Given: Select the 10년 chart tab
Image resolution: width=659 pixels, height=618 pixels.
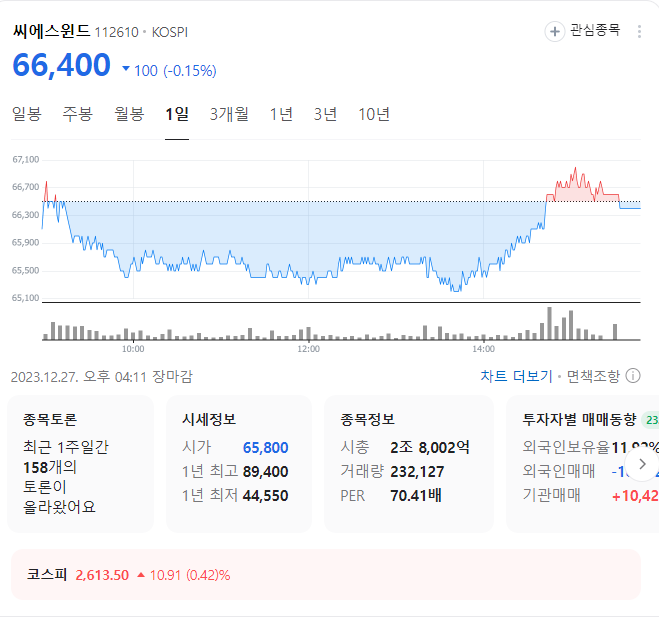Looking at the screenshot, I should click(374, 114).
